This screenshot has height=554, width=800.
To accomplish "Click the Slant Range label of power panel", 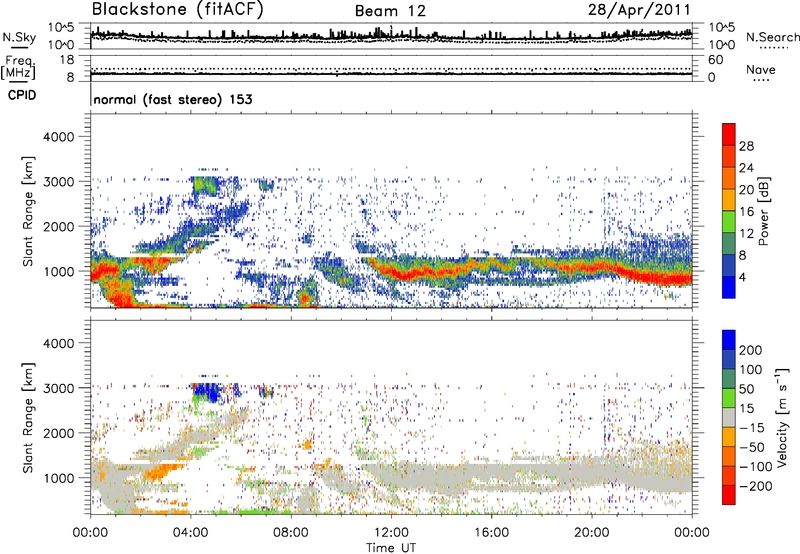I will (x=29, y=211).
